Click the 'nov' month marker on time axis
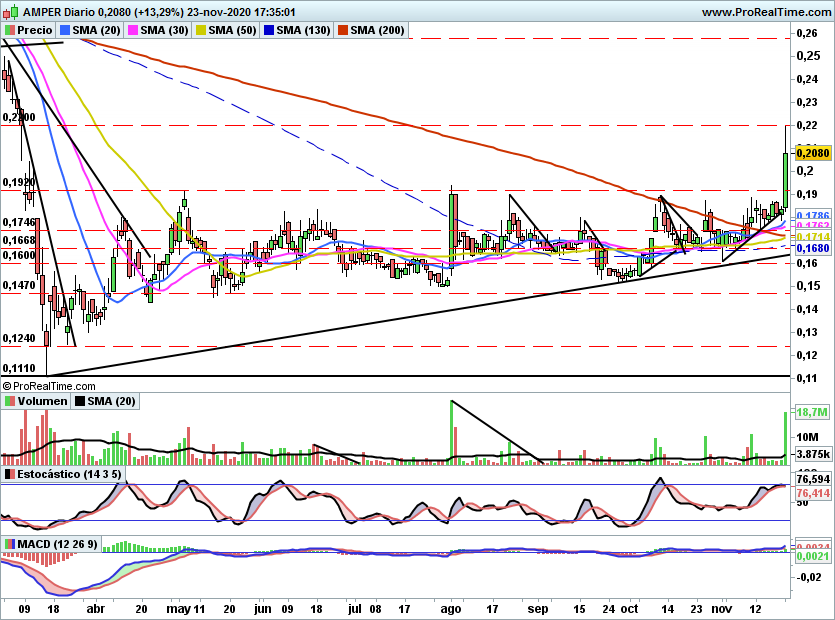Viewport: 835px width, 620px height. [721, 607]
